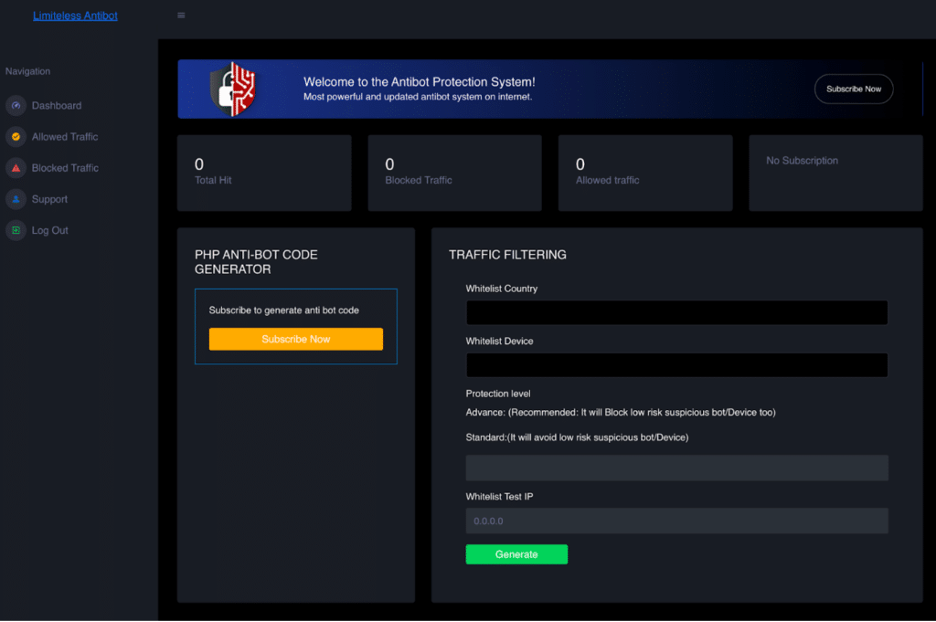
Task: Focus the Whitelist Country input field
Action: click(676, 313)
